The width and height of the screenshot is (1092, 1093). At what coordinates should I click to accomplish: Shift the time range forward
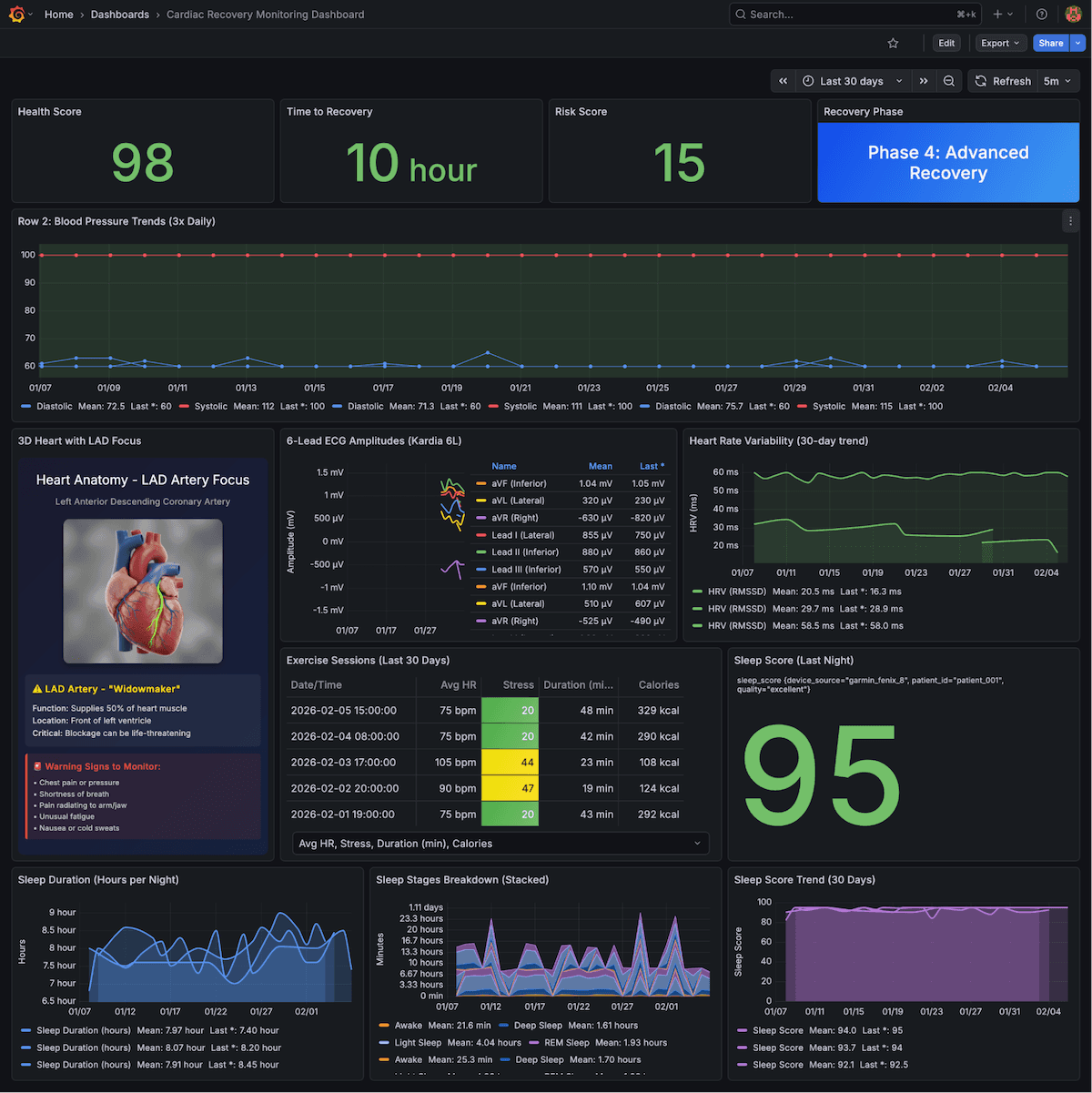point(924,81)
